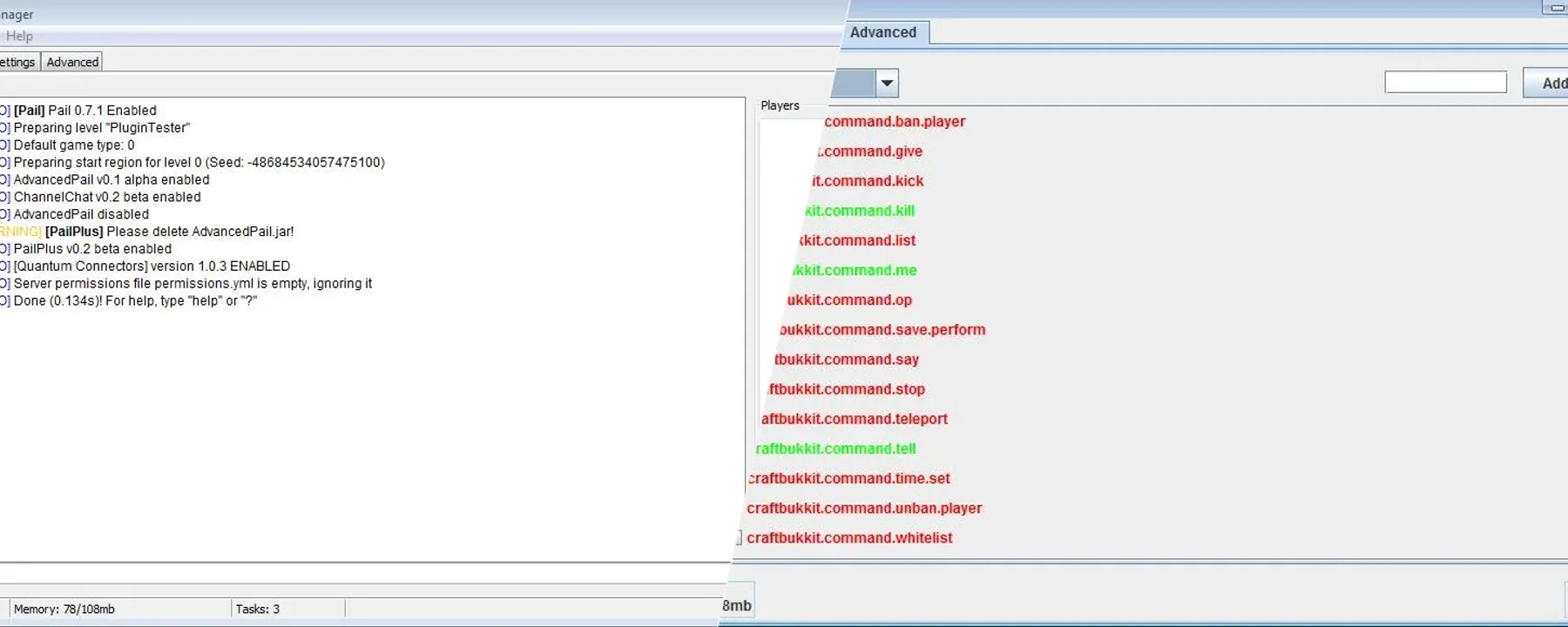Select the green command.me permission
This screenshot has height=627, width=1568.
[855, 270]
